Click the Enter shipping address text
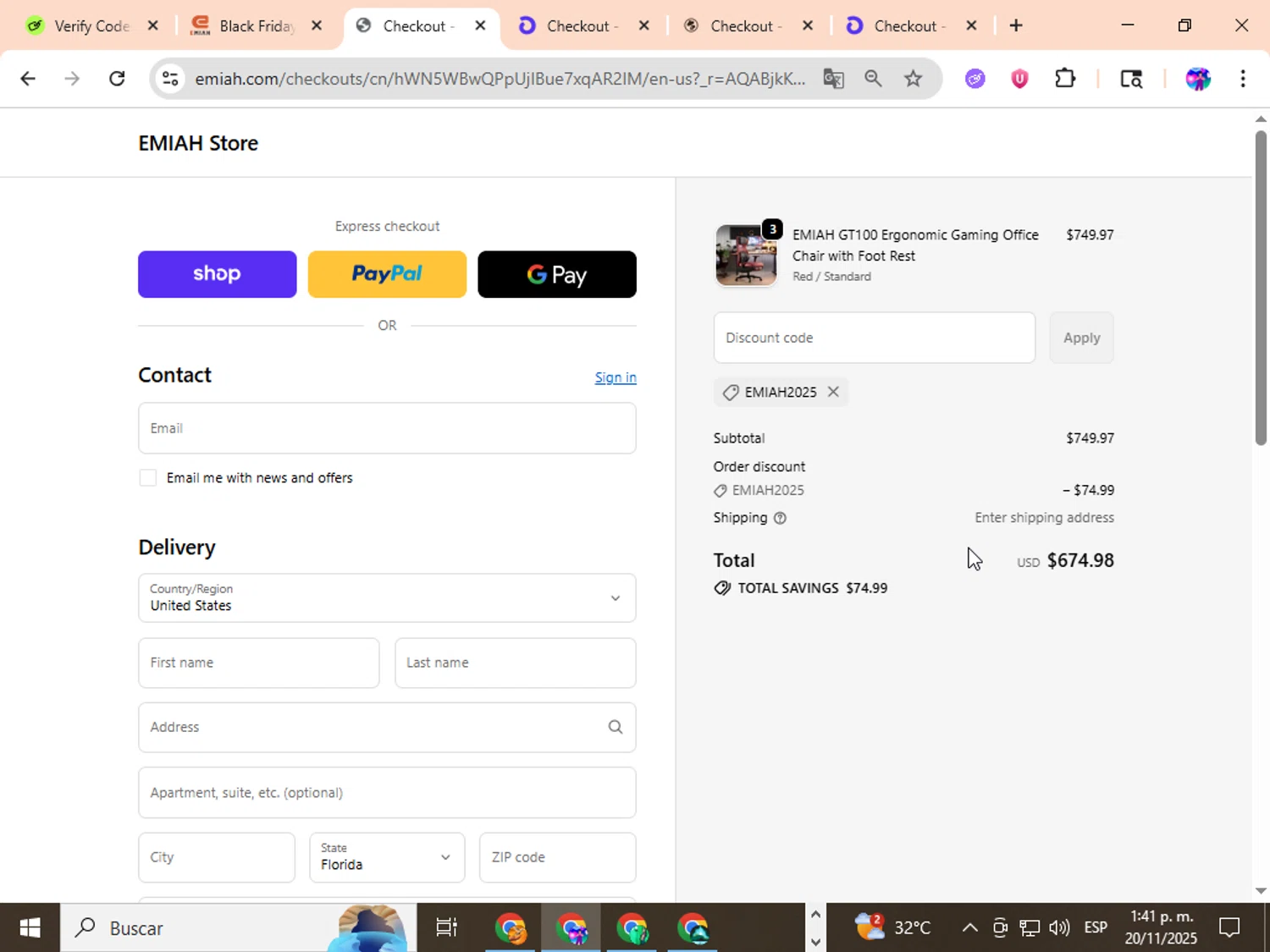The height and width of the screenshot is (952, 1270). point(1044,518)
